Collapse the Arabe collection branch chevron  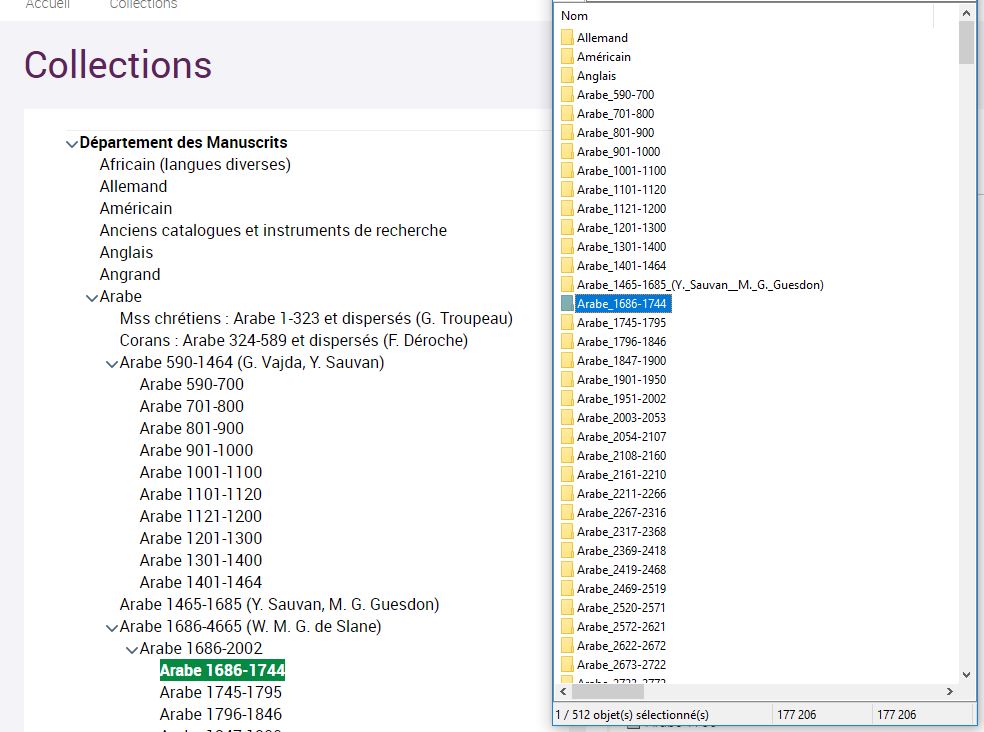92,298
